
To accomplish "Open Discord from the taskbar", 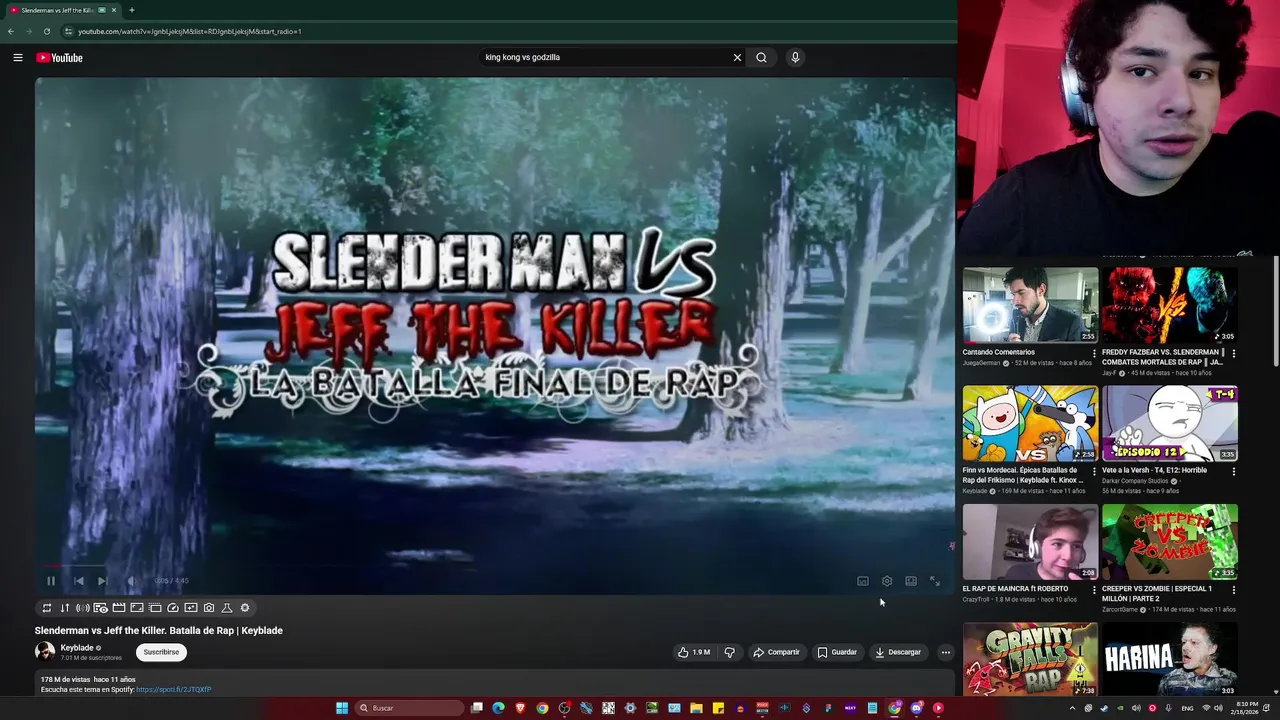I will coord(916,708).
